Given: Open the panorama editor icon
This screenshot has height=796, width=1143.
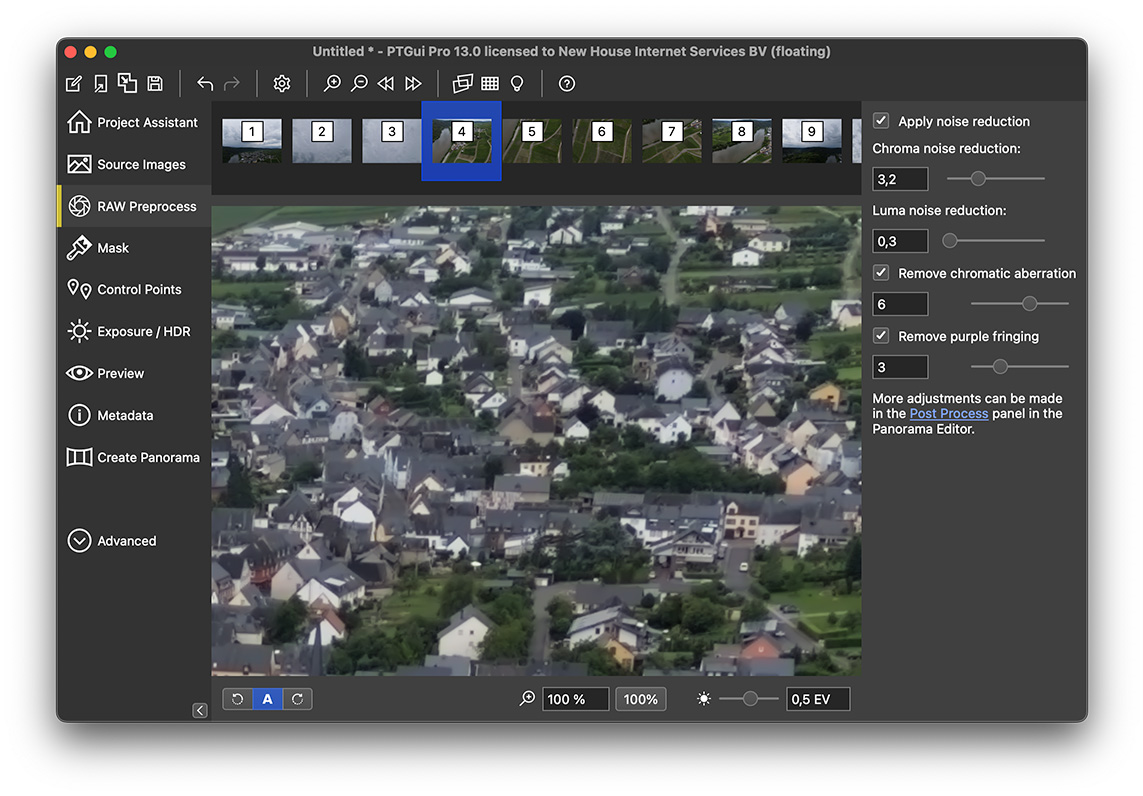Looking at the screenshot, I should tap(463, 84).
